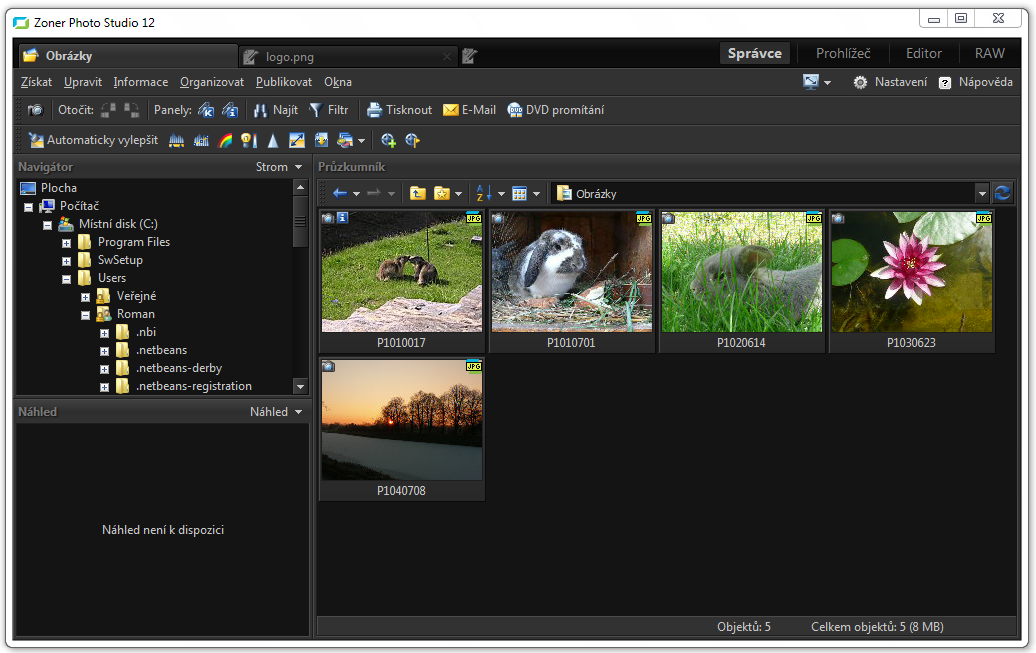Click the globe with yellow flag icon
1036x653 pixels.
pyautogui.click(x=413, y=140)
